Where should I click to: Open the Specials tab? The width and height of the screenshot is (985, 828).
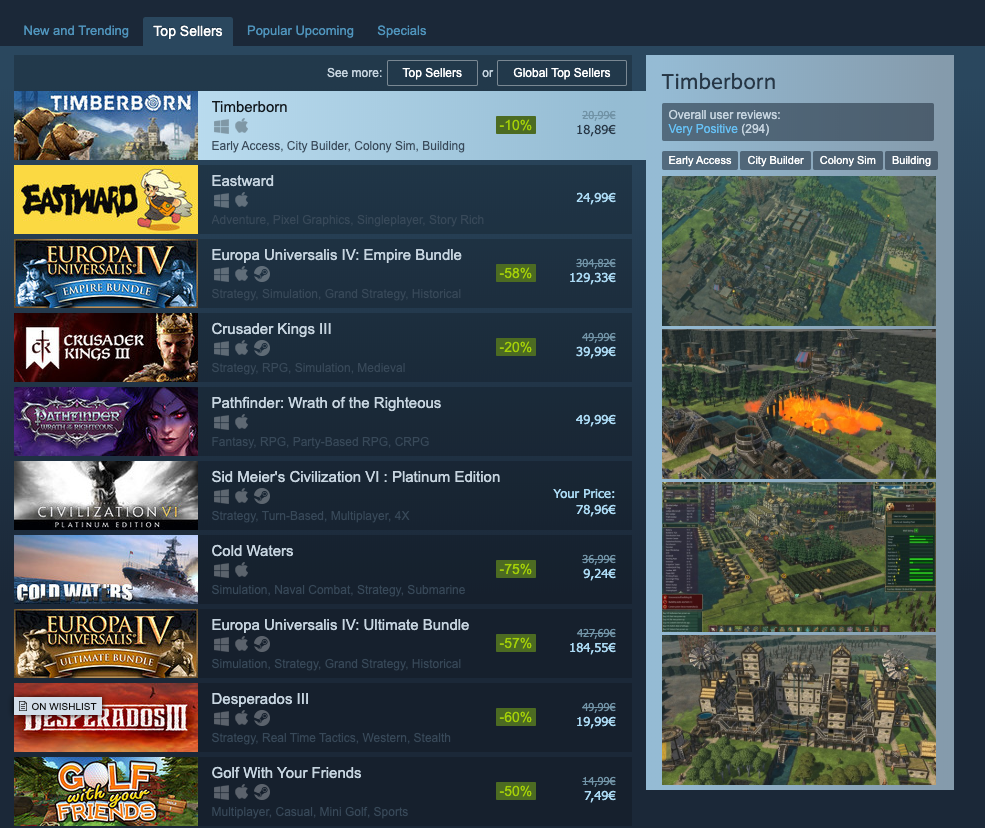pyautogui.click(x=401, y=31)
